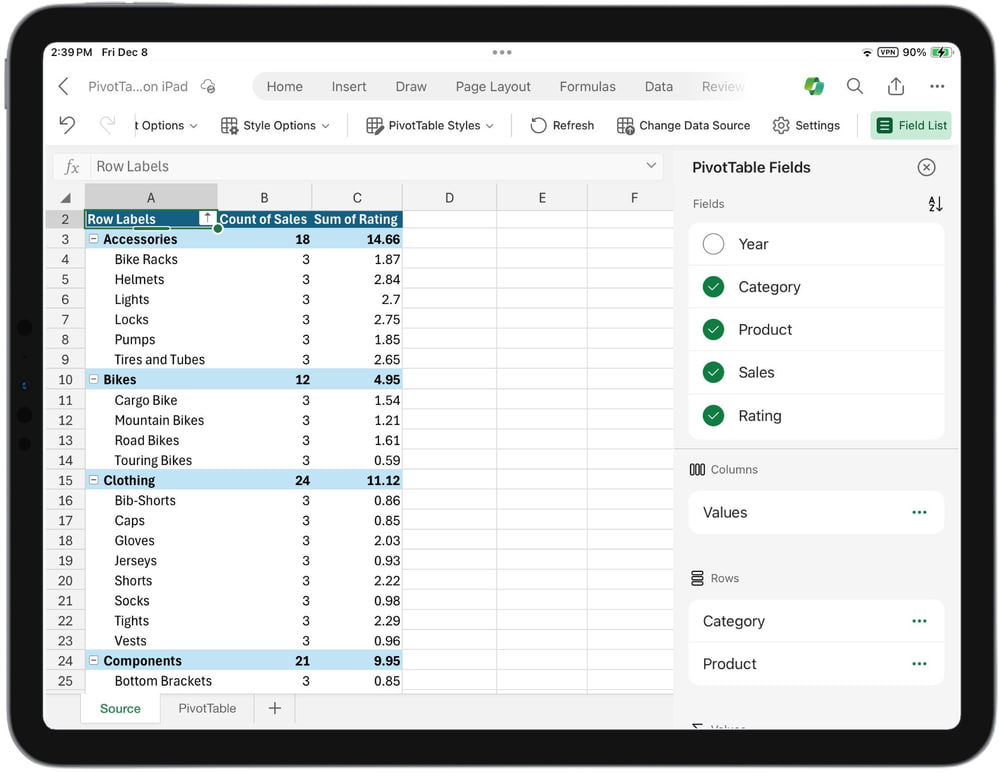Uncheck the Rating field
The width and height of the screenshot is (999, 773).
coord(713,416)
